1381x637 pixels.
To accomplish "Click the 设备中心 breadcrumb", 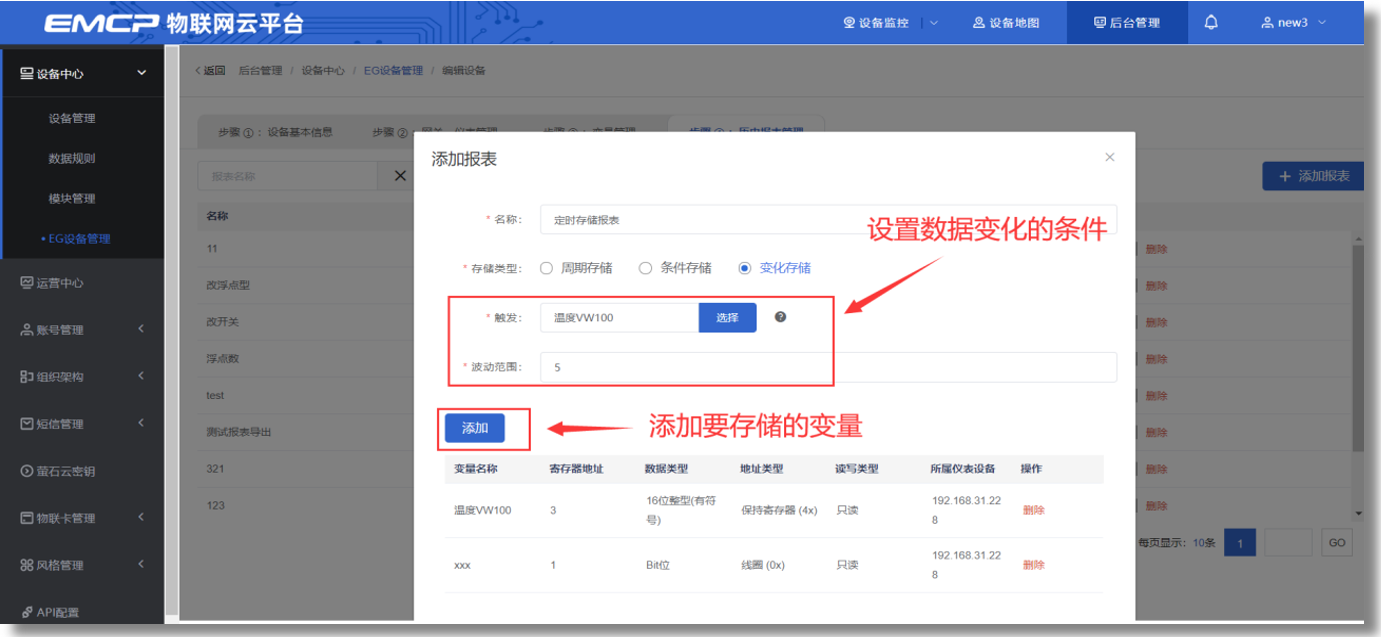I will click(323, 71).
